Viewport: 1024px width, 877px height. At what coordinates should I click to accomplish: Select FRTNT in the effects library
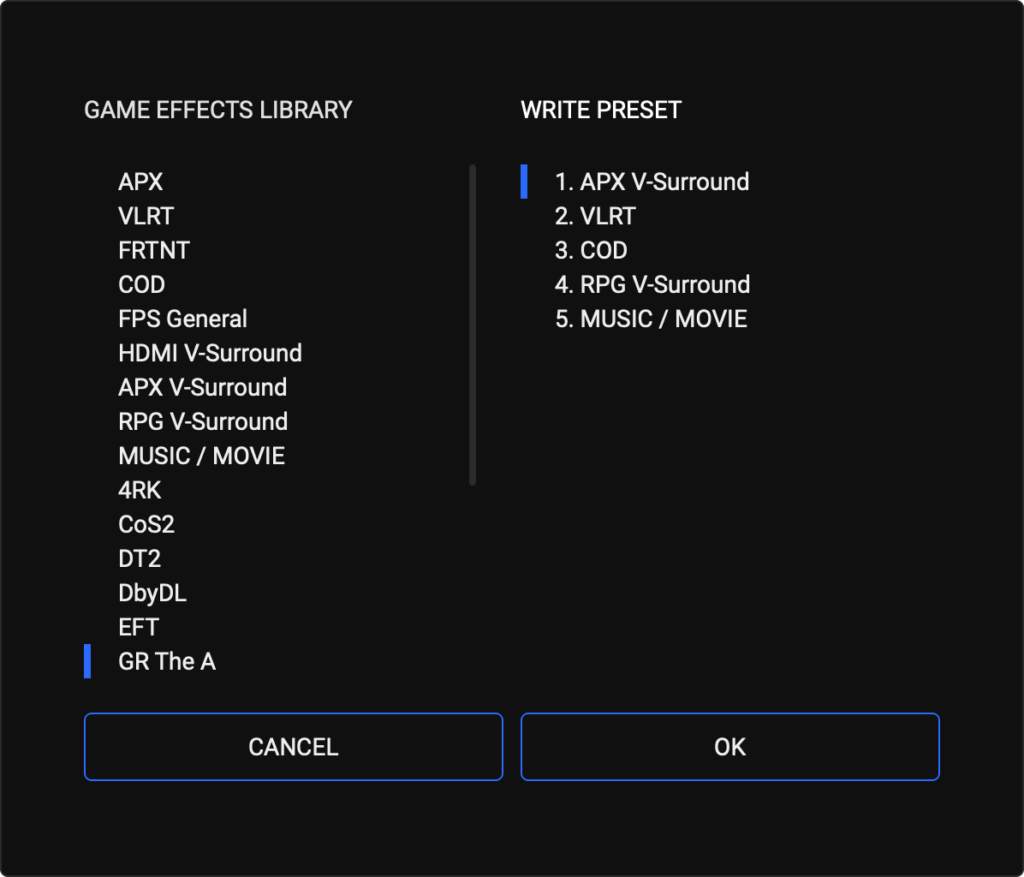tap(154, 250)
